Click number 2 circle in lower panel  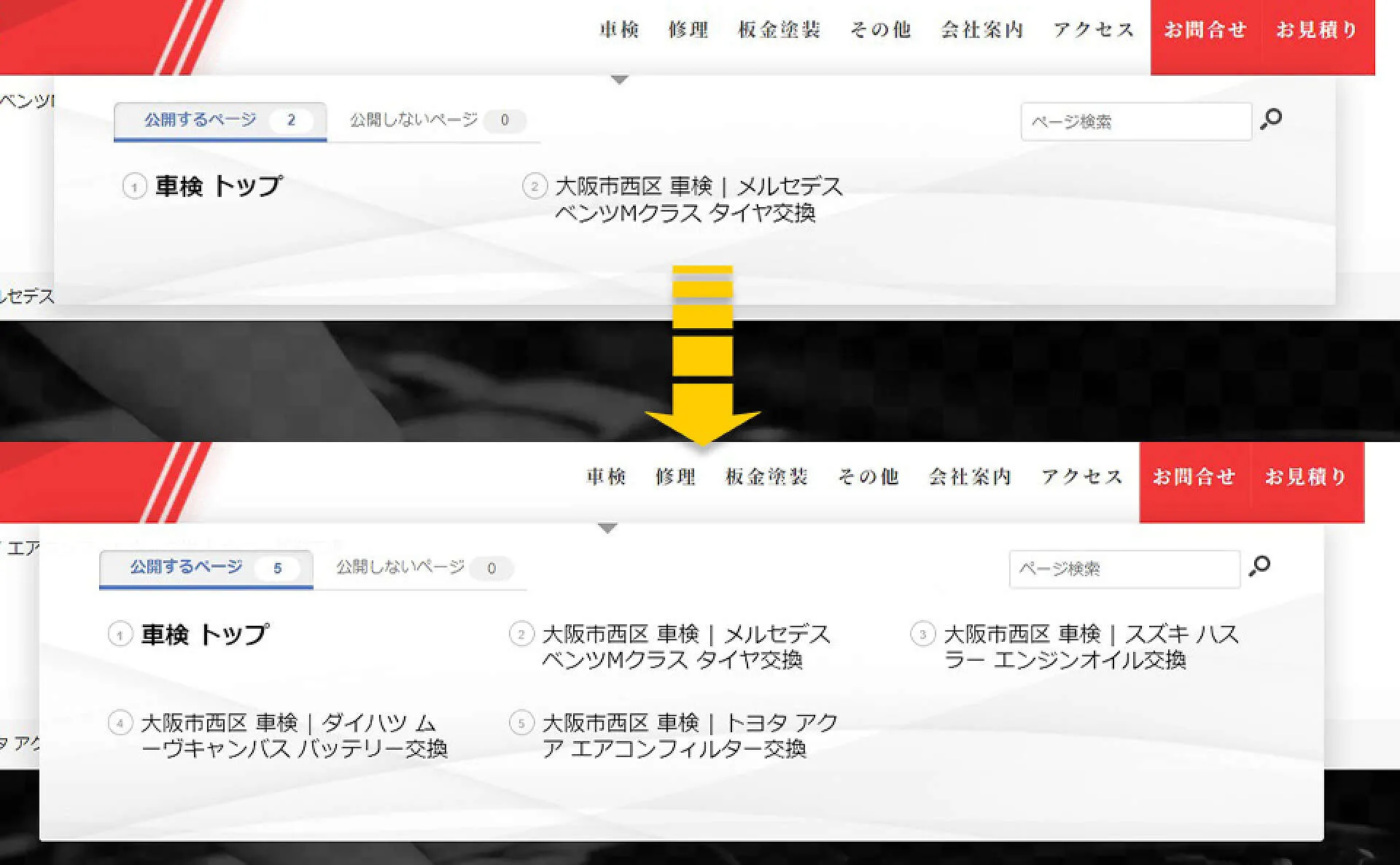[521, 633]
